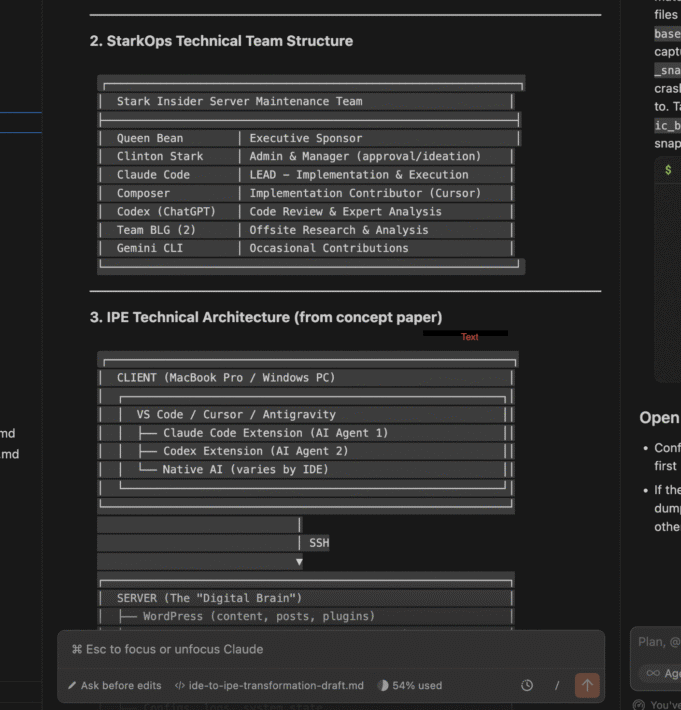Click the red Text annotation label

(x=469, y=337)
